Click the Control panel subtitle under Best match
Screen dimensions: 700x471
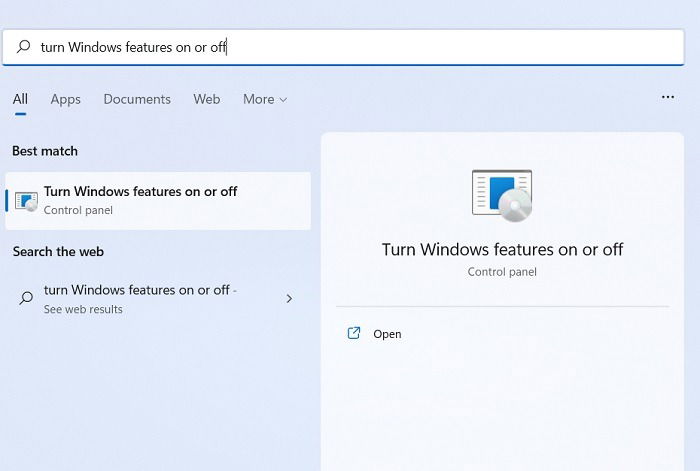(x=78, y=210)
